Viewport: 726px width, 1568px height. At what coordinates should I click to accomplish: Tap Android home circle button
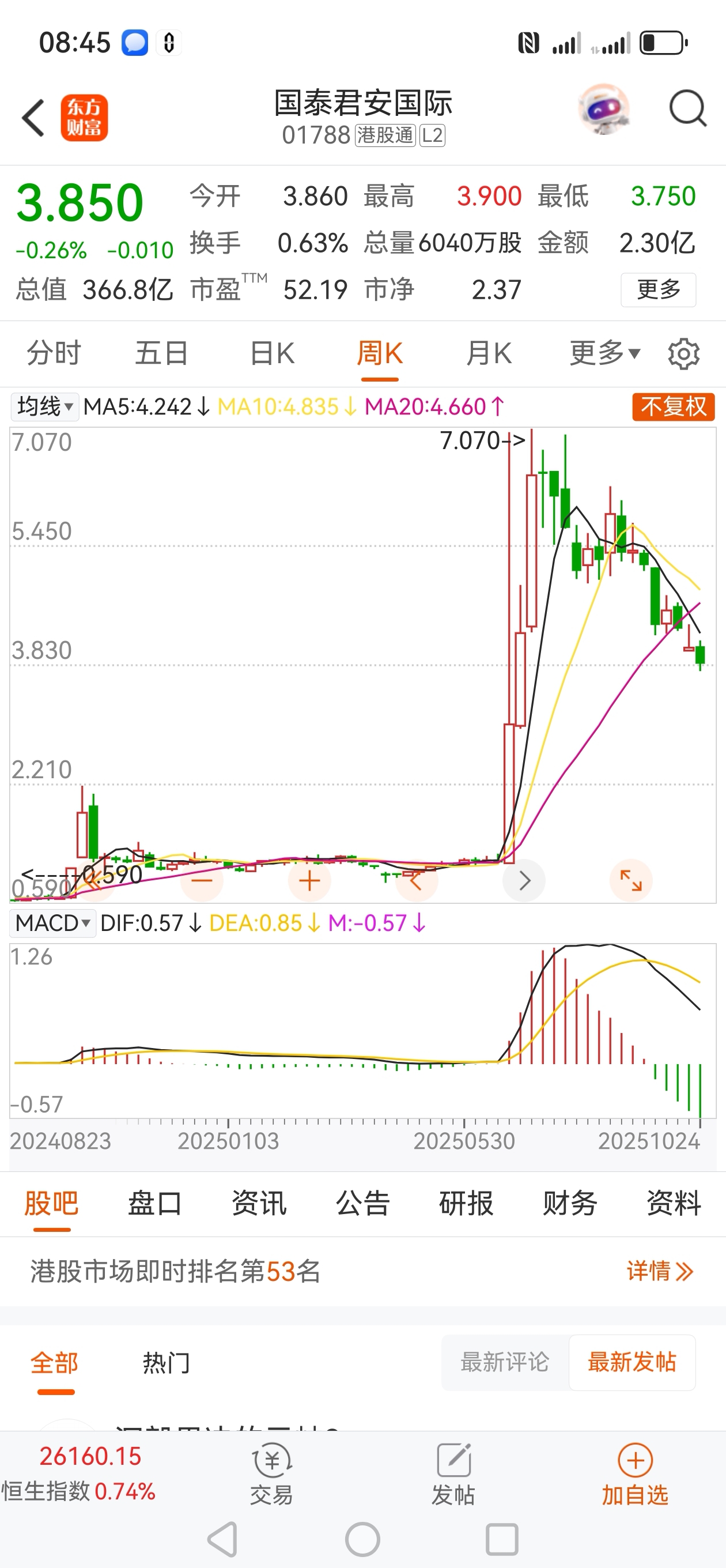[x=362, y=1540]
